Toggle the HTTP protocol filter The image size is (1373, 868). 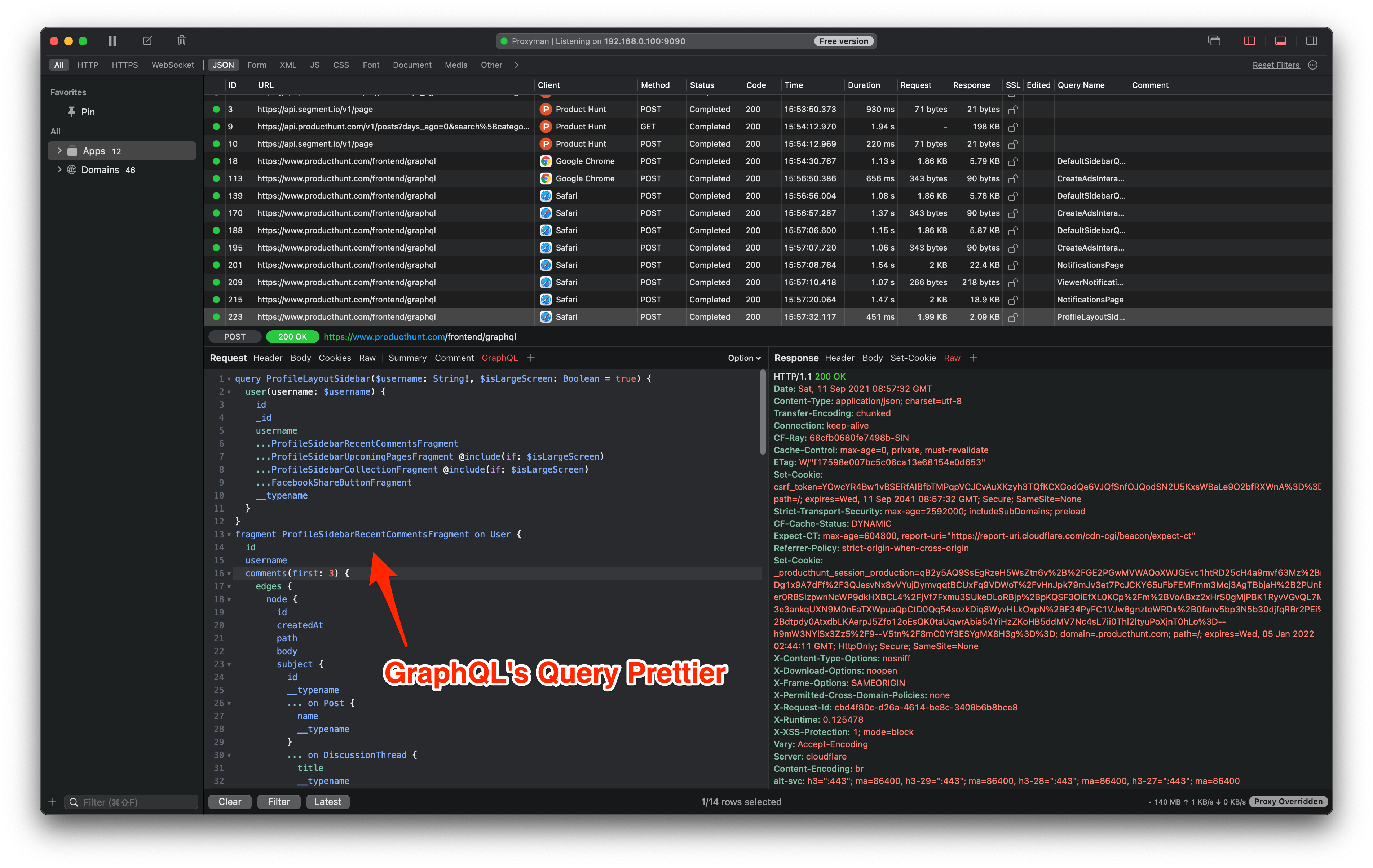pyautogui.click(x=88, y=65)
